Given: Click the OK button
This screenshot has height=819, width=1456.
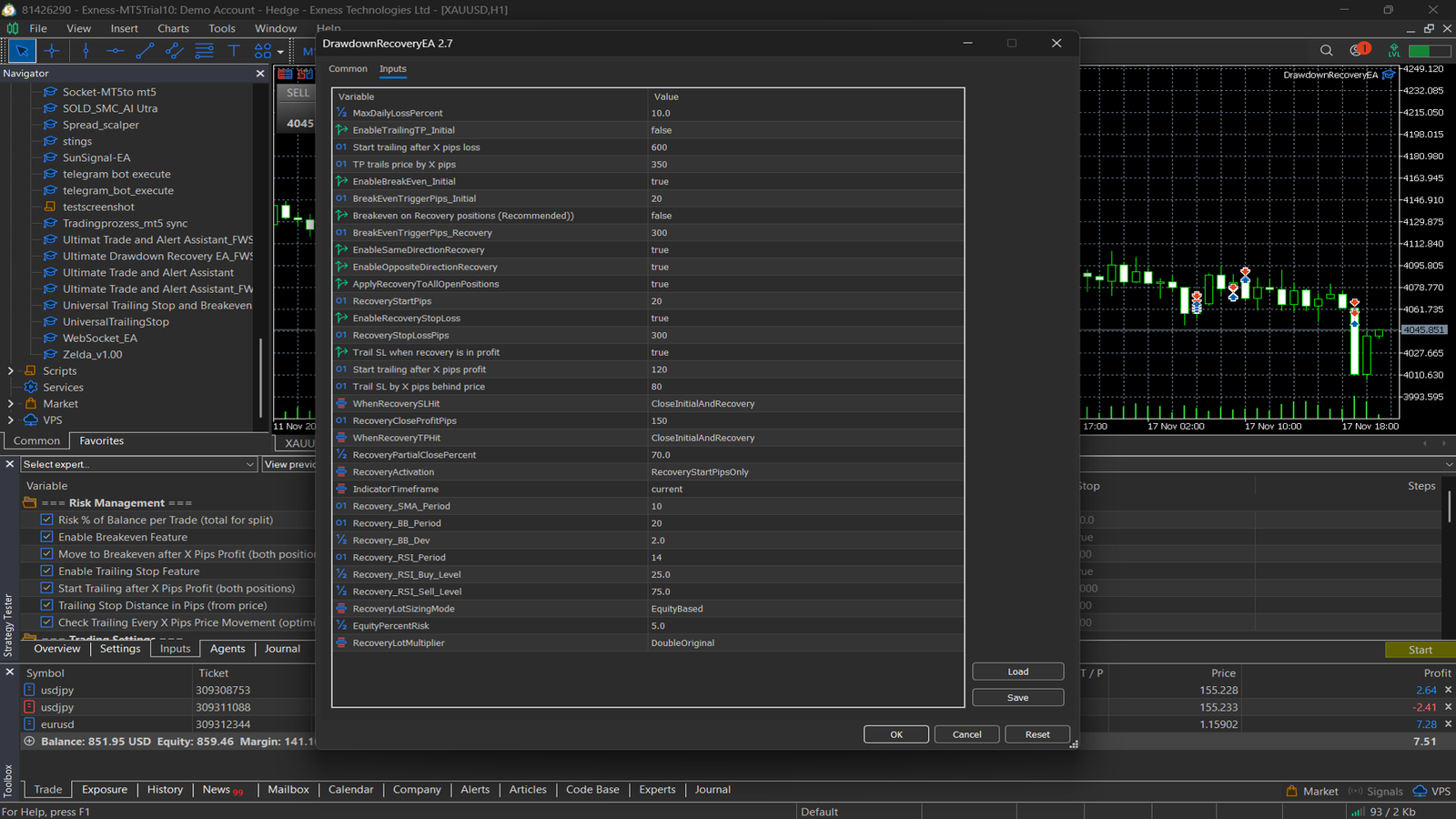Looking at the screenshot, I should pyautogui.click(x=895, y=734).
